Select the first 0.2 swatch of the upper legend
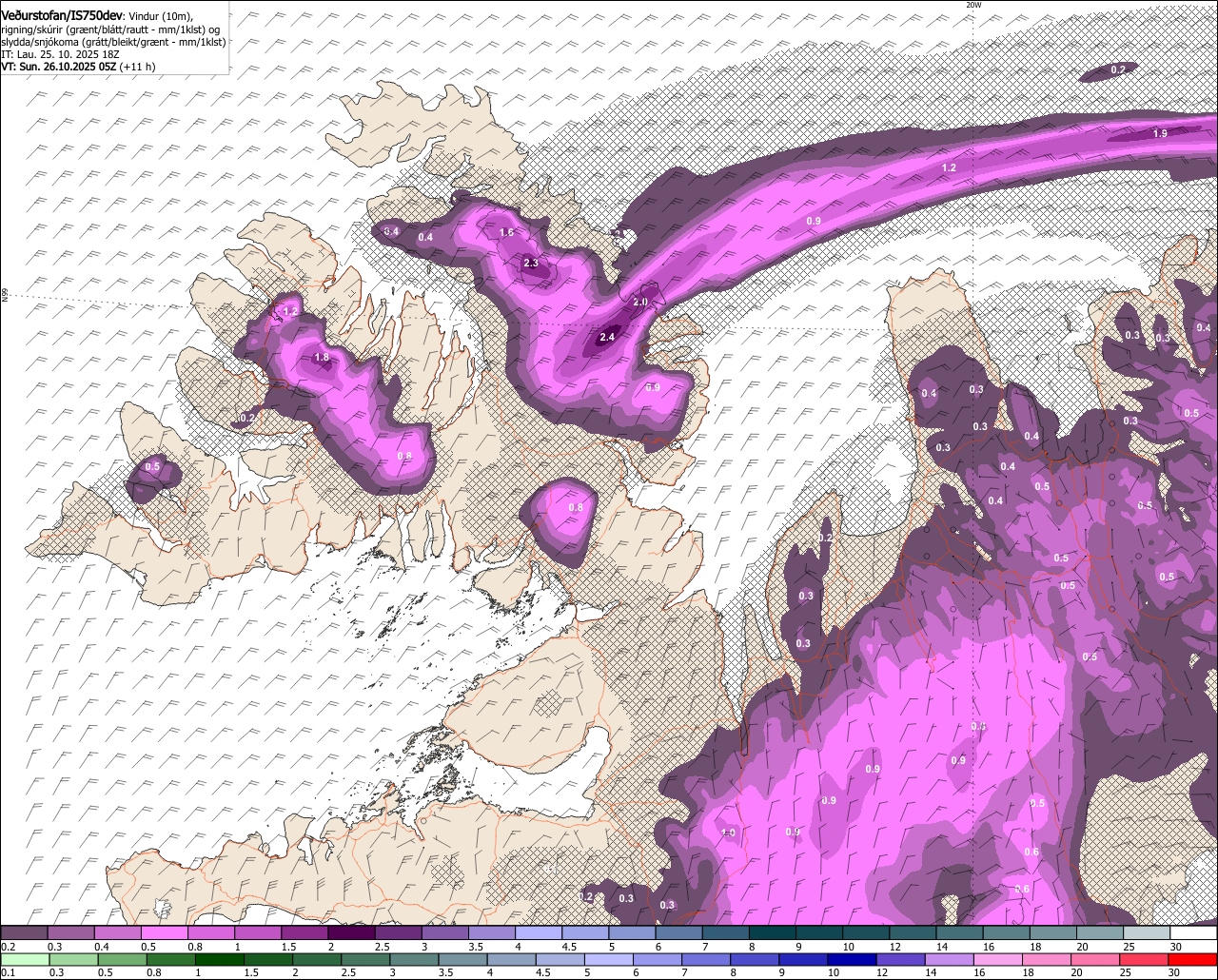The image size is (1218, 980). point(25,932)
